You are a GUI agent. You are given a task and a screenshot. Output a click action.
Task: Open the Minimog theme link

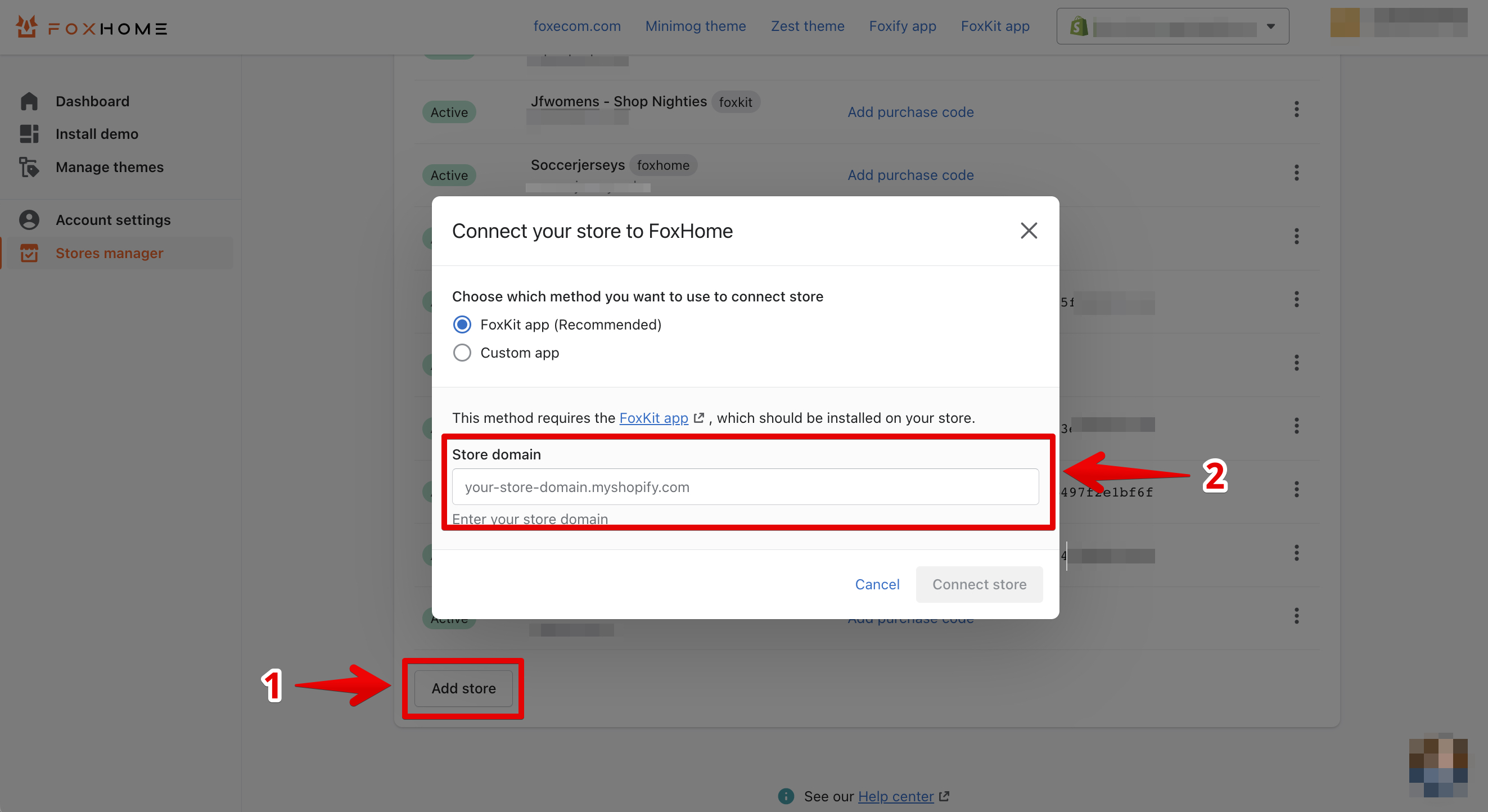(x=696, y=26)
